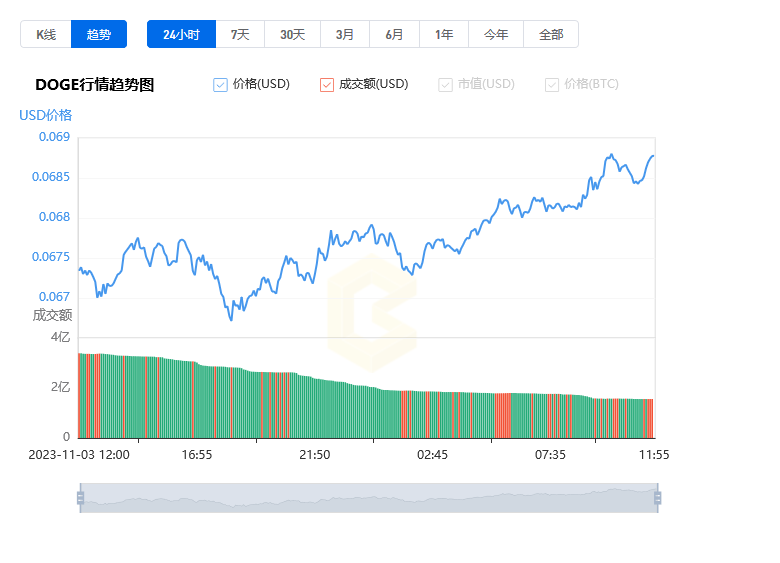Click right handle of range slider
Image resolution: width=780 pixels, height=563 pixels.
point(657,497)
